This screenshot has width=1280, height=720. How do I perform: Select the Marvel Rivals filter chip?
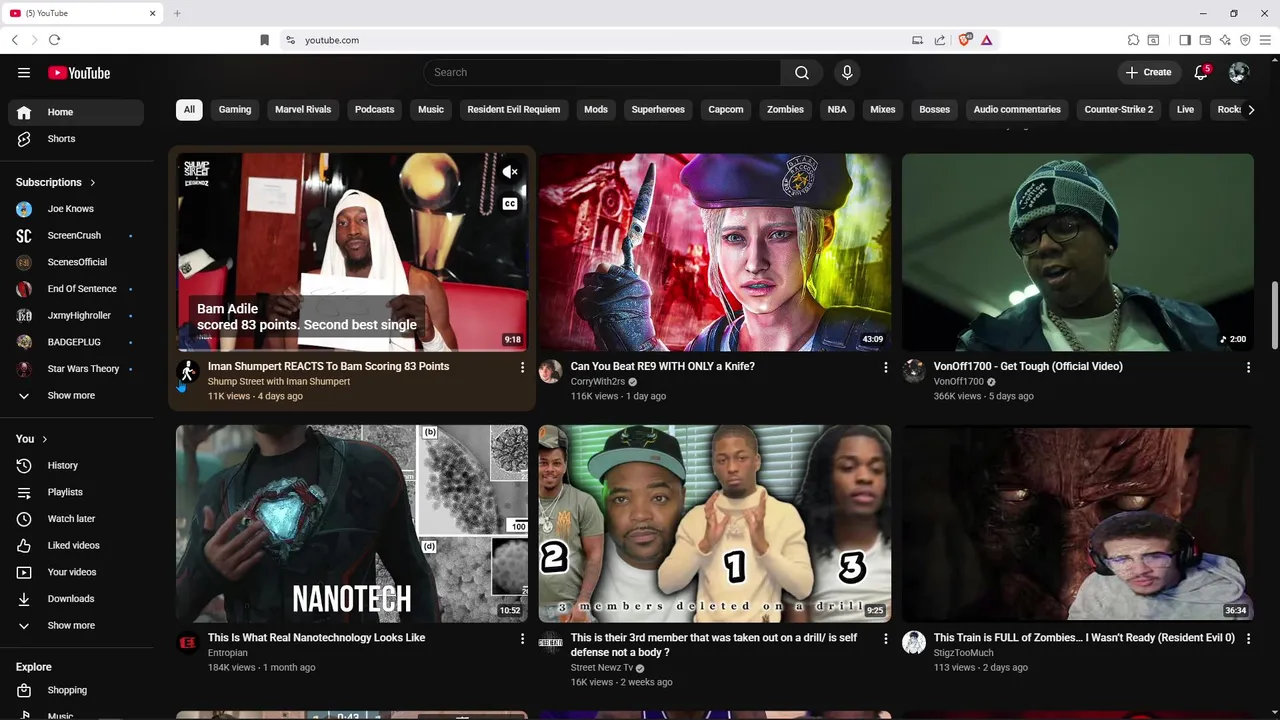tap(303, 110)
